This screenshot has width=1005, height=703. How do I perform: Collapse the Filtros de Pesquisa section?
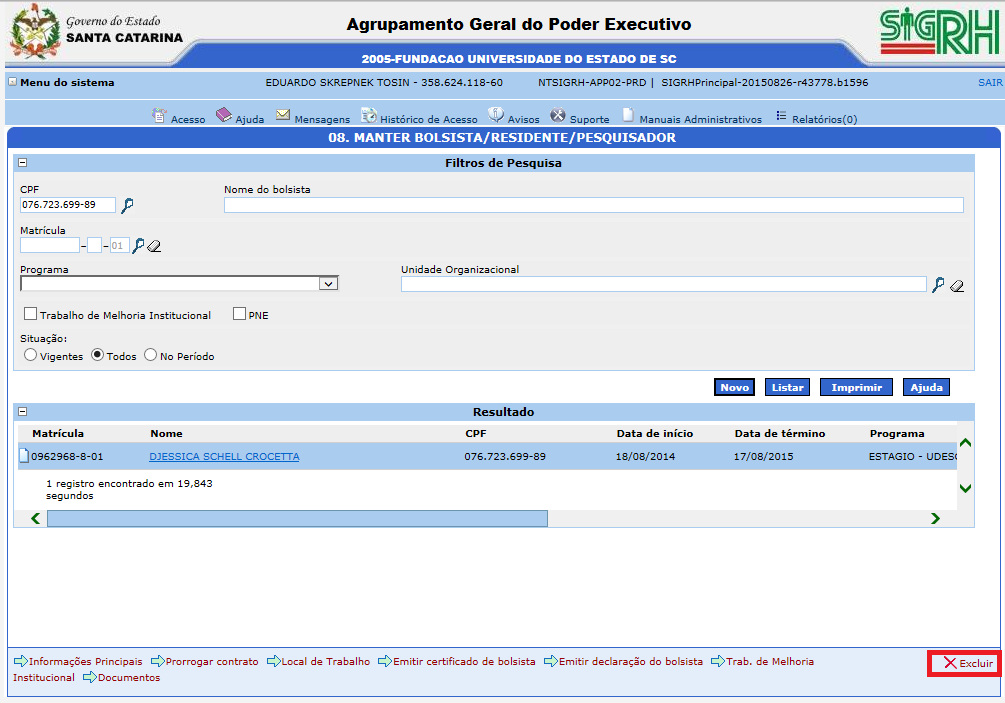[x=22, y=163]
